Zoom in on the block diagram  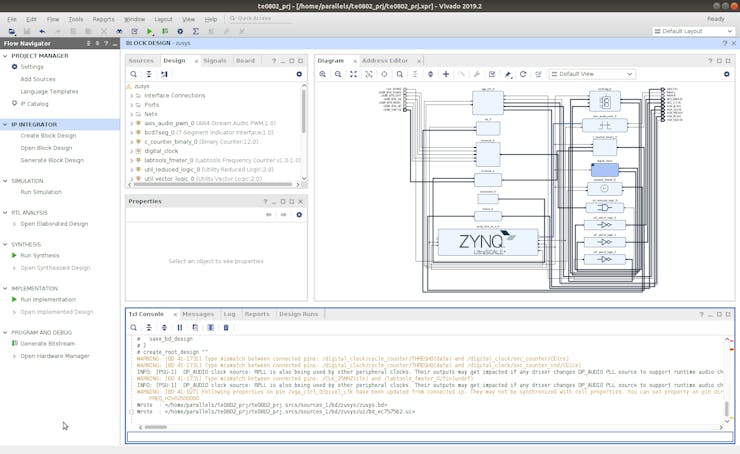323,74
